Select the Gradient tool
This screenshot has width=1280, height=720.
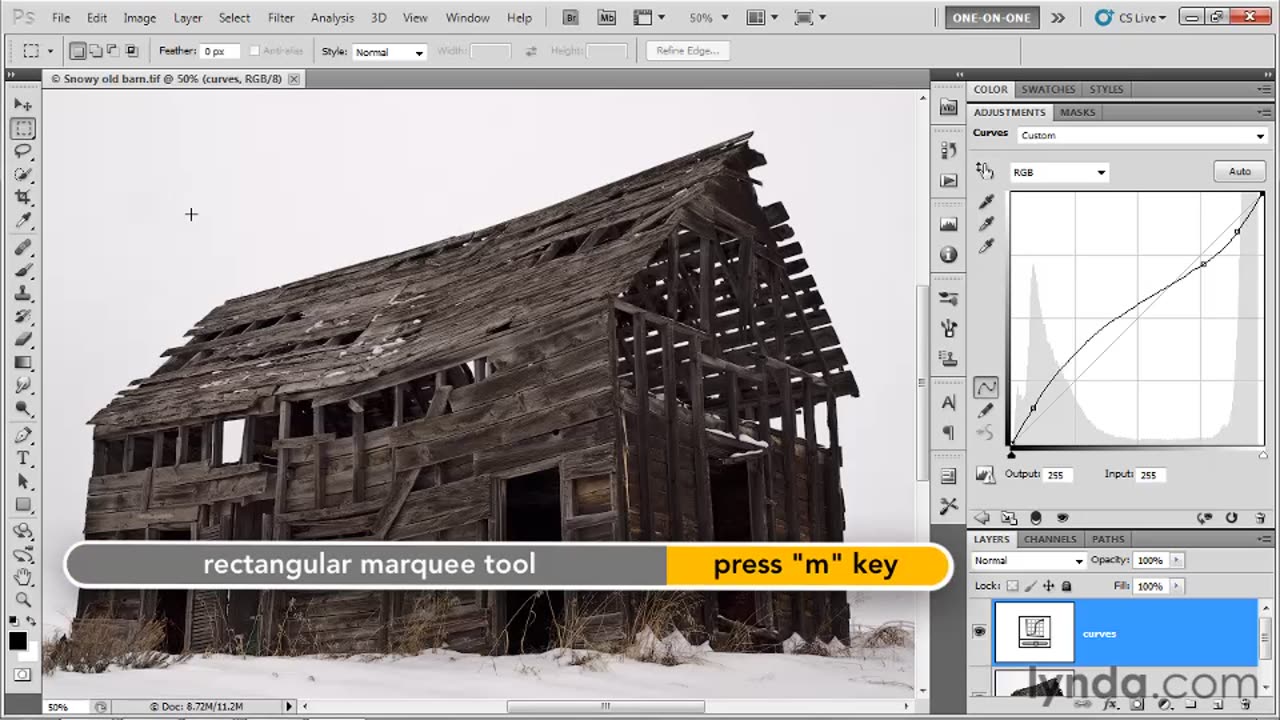(x=23, y=362)
